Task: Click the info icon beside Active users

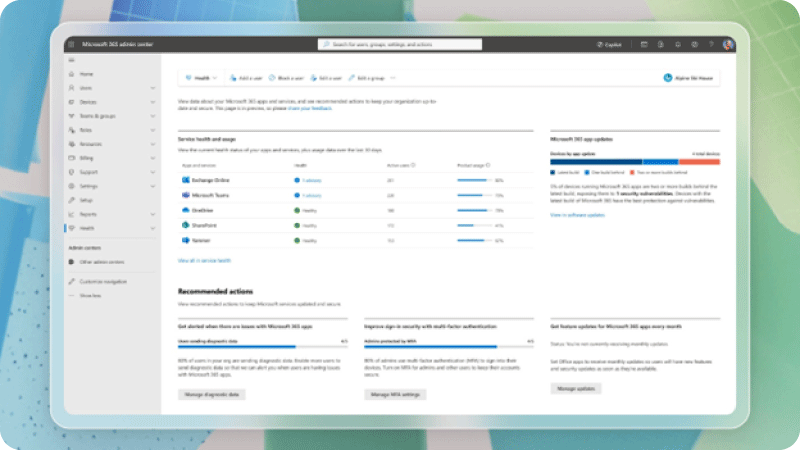Action: (413, 165)
